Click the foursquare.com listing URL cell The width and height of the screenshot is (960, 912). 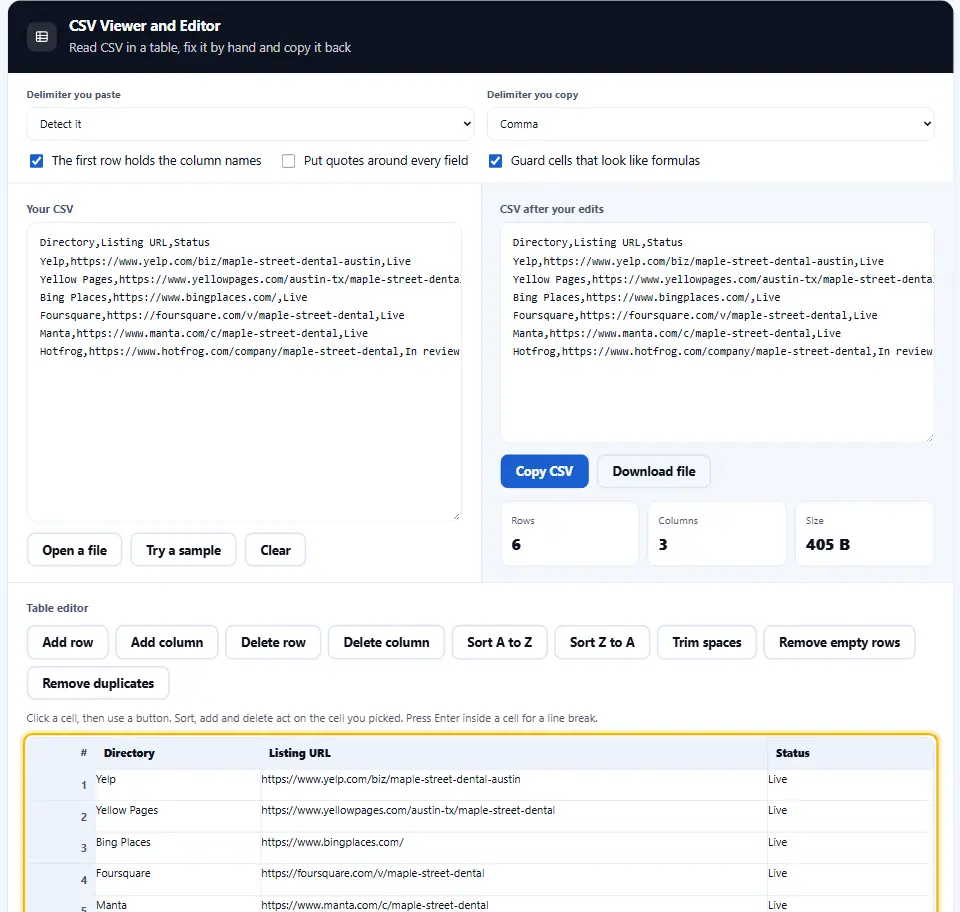coord(514,879)
